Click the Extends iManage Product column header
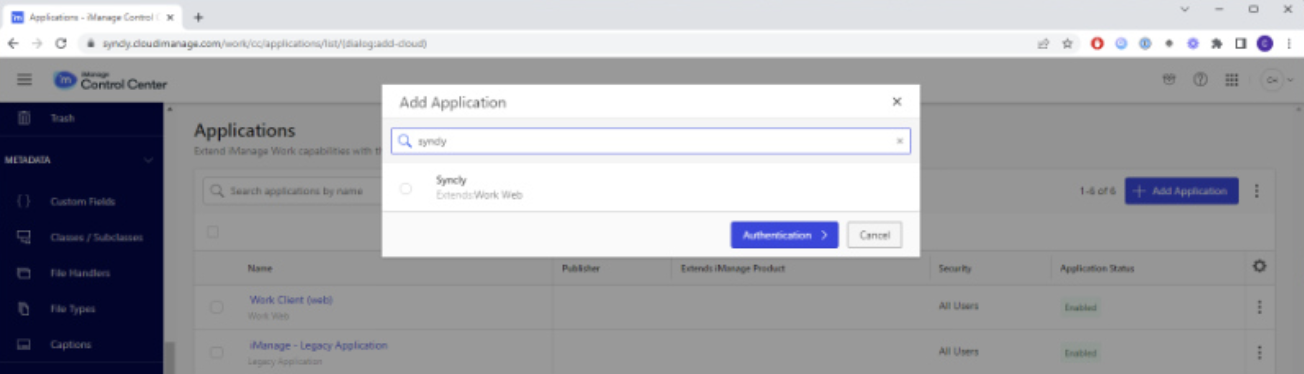 pyautogui.click(x=733, y=268)
